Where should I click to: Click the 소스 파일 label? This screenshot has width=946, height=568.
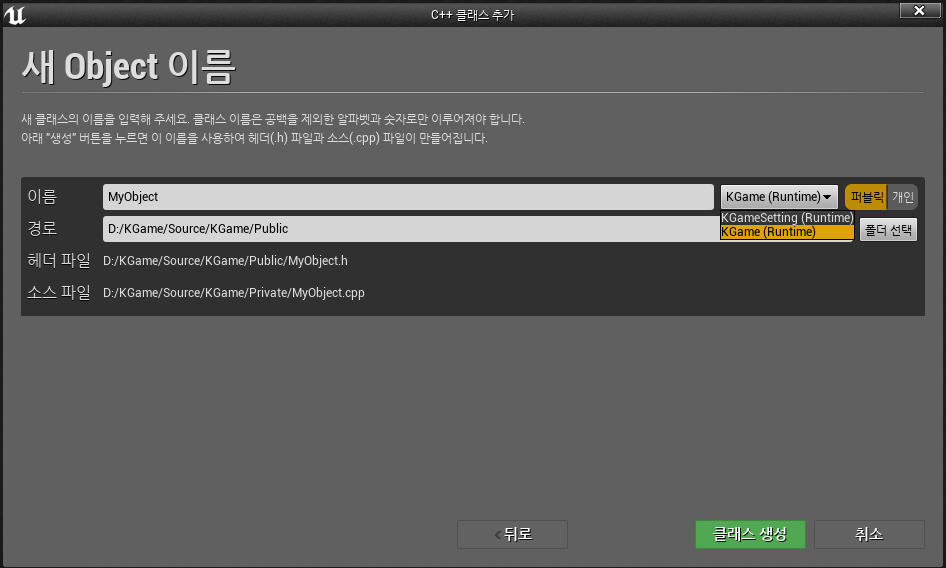[x=59, y=293]
